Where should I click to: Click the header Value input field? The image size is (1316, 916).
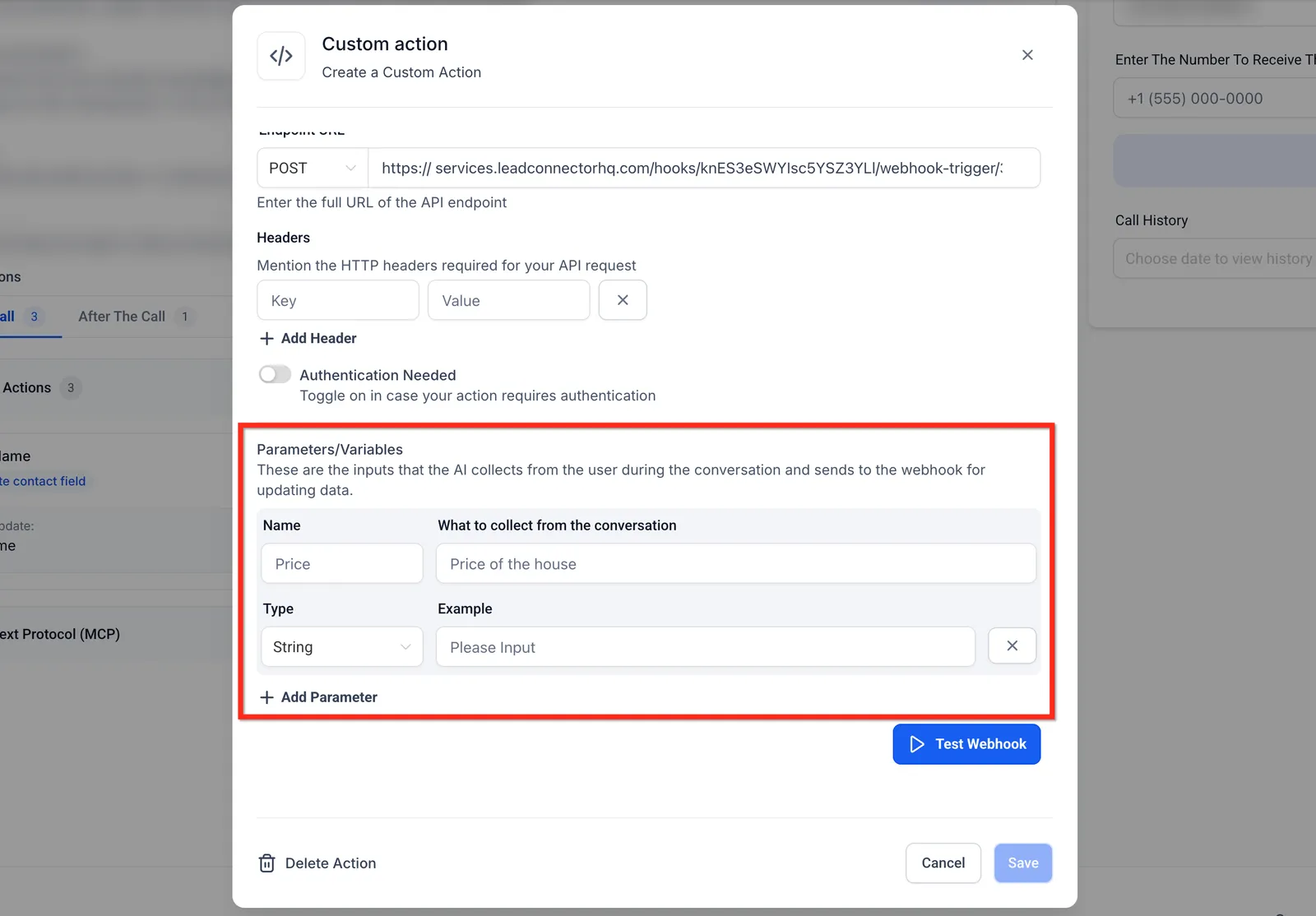509,300
